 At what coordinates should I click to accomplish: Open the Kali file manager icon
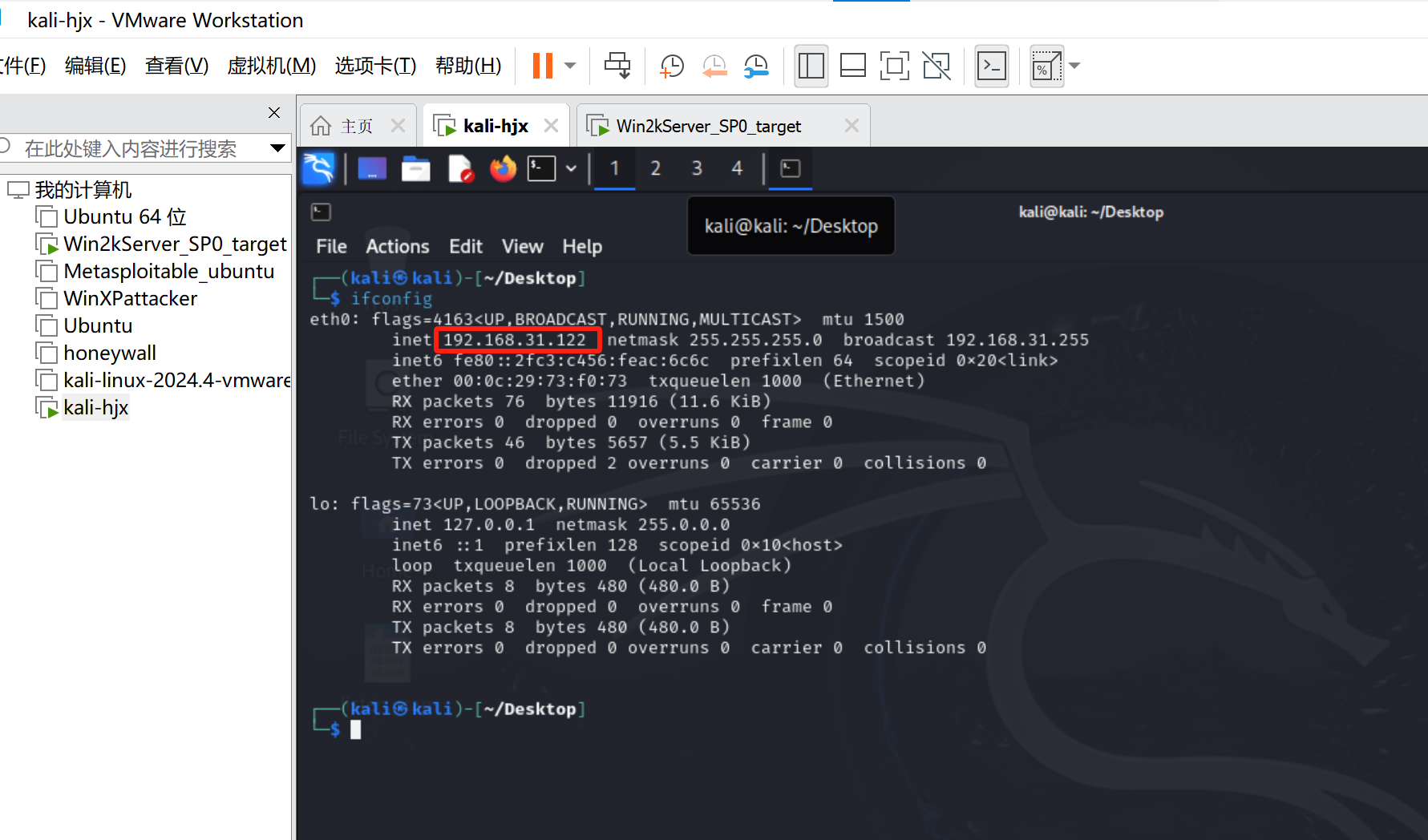click(415, 168)
